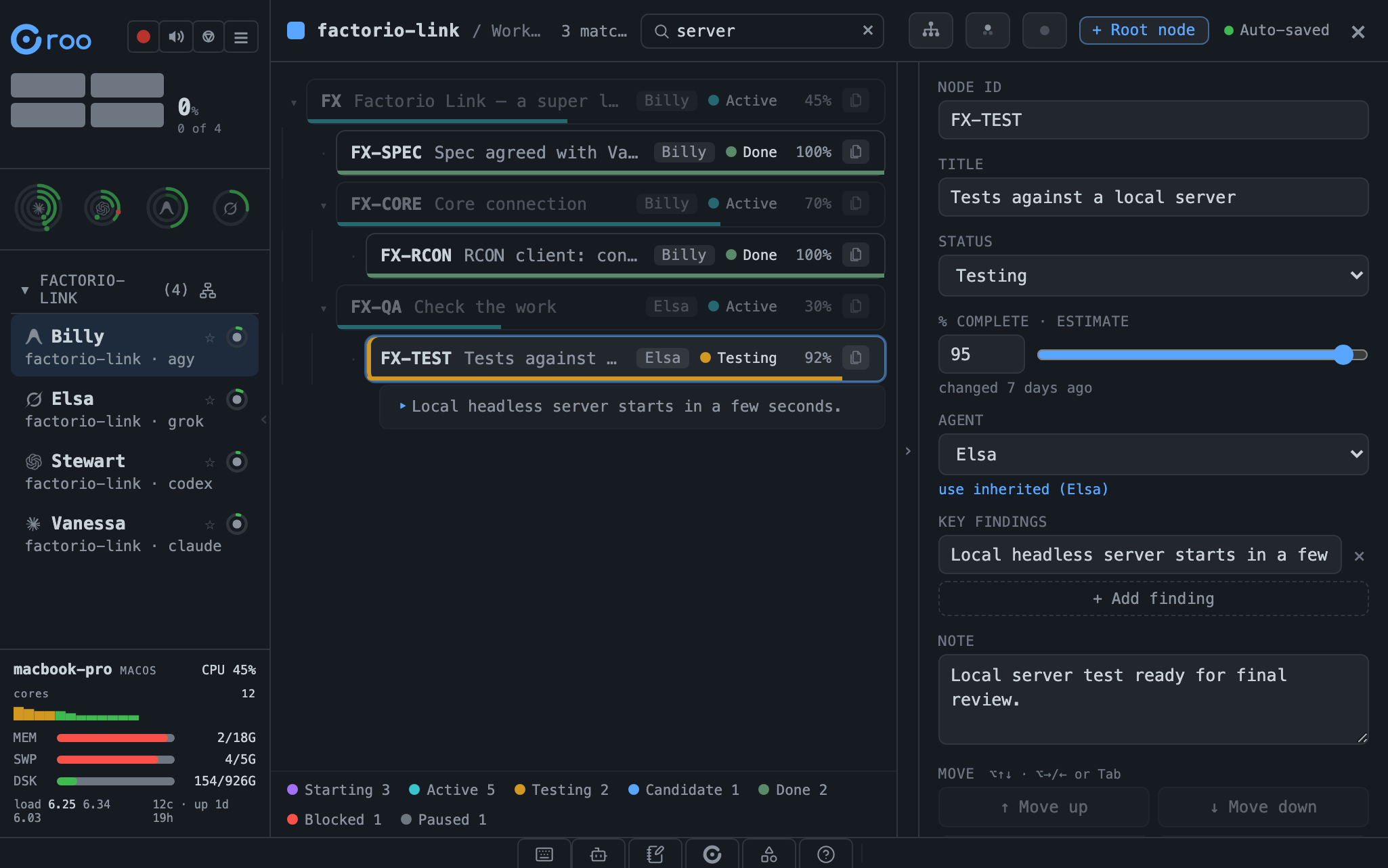Open the Agent dropdown showing Elsa
1388x868 pixels.
(1153, 454)
